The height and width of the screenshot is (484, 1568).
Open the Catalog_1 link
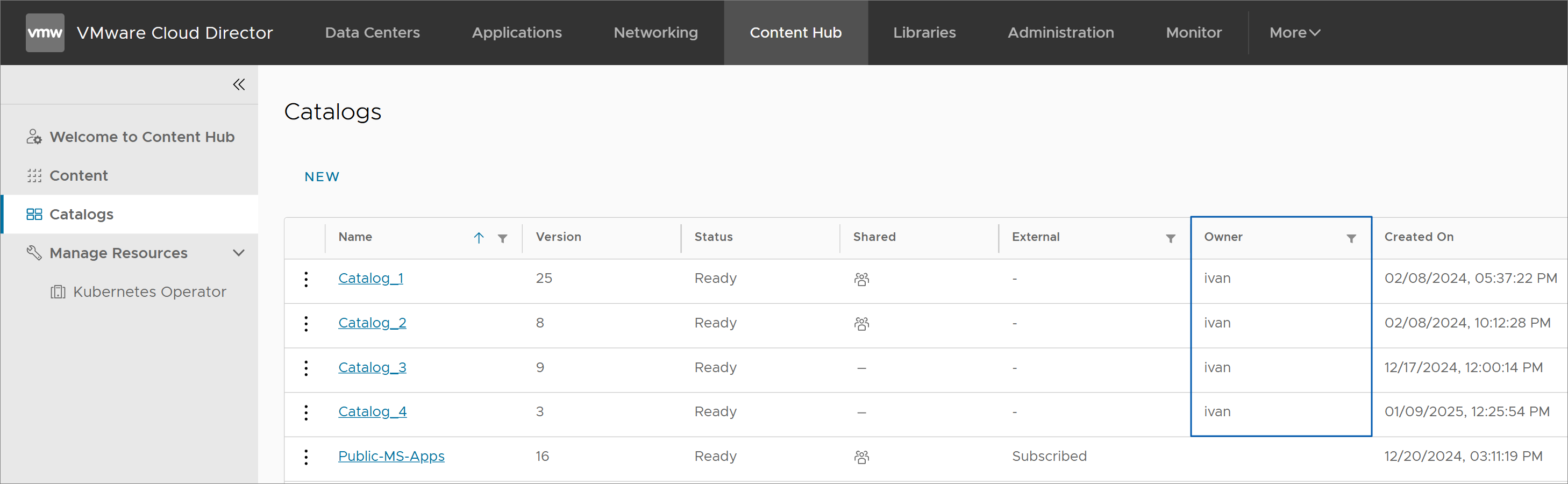[x=370, y=278]
